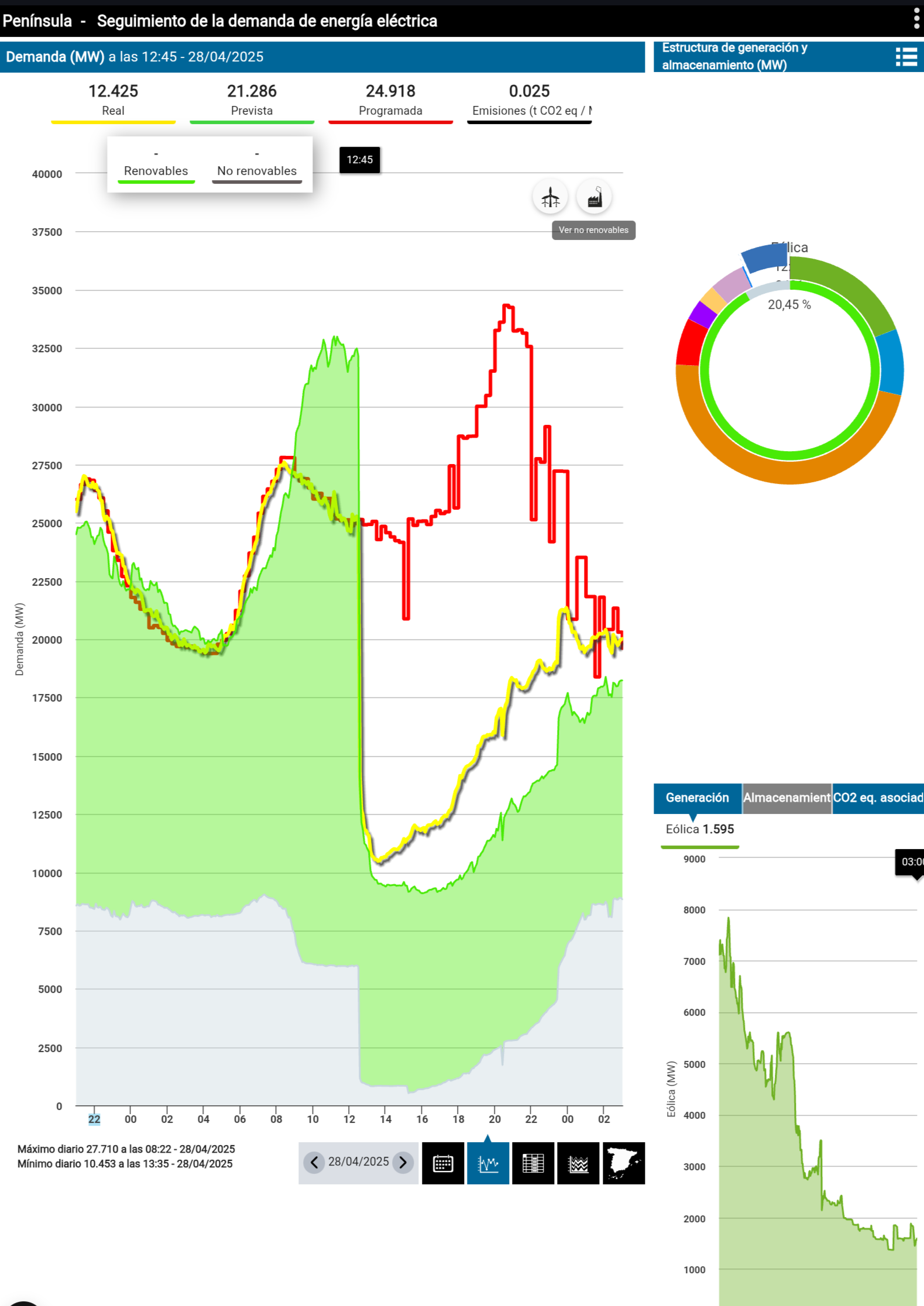Go to the previous day with left chevron
The image size is (924, 1306).
pyautogui.click(x=314, y=1162)
